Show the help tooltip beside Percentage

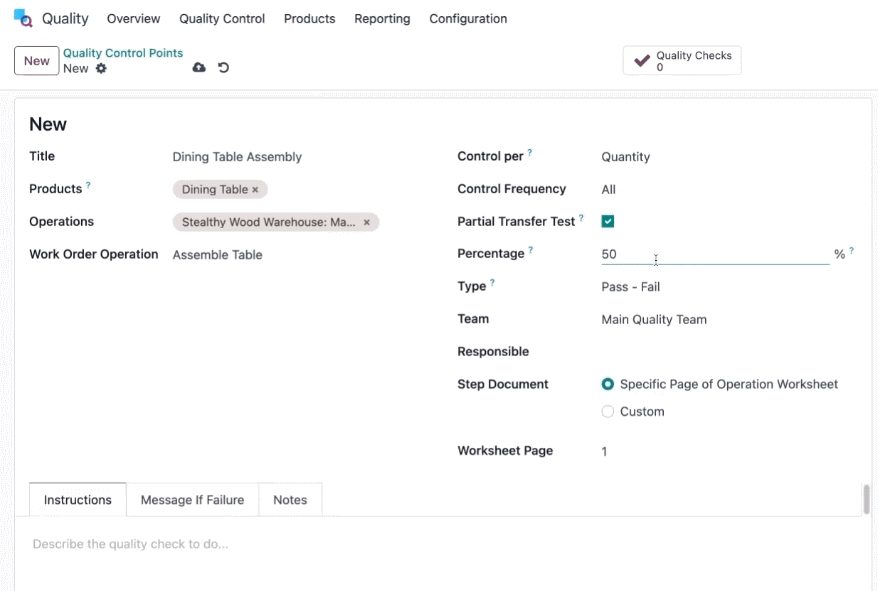(x=531, y=250)
